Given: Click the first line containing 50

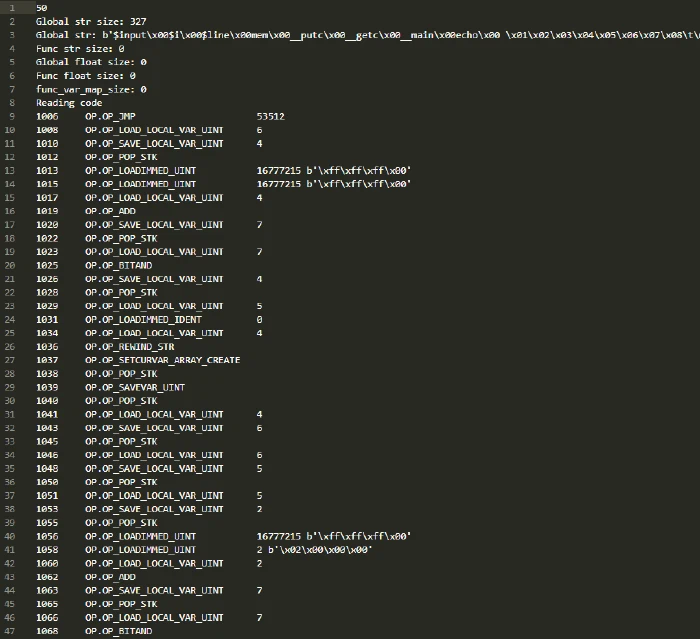Looking at the screenshot, I should pos(42,8).
